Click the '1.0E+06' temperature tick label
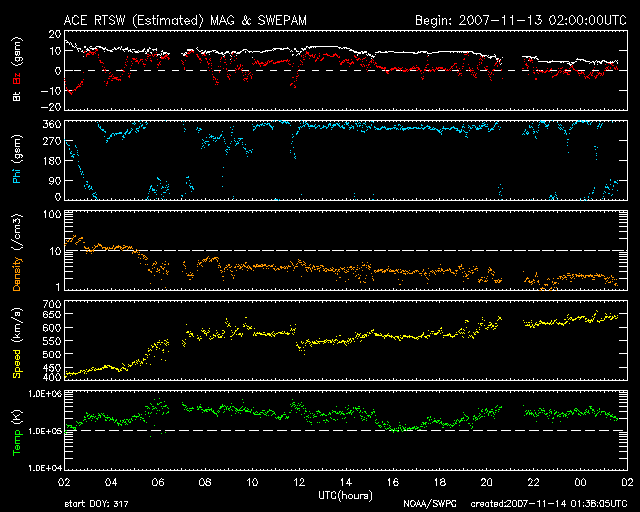640x512 pixels. tap(45, 394)
